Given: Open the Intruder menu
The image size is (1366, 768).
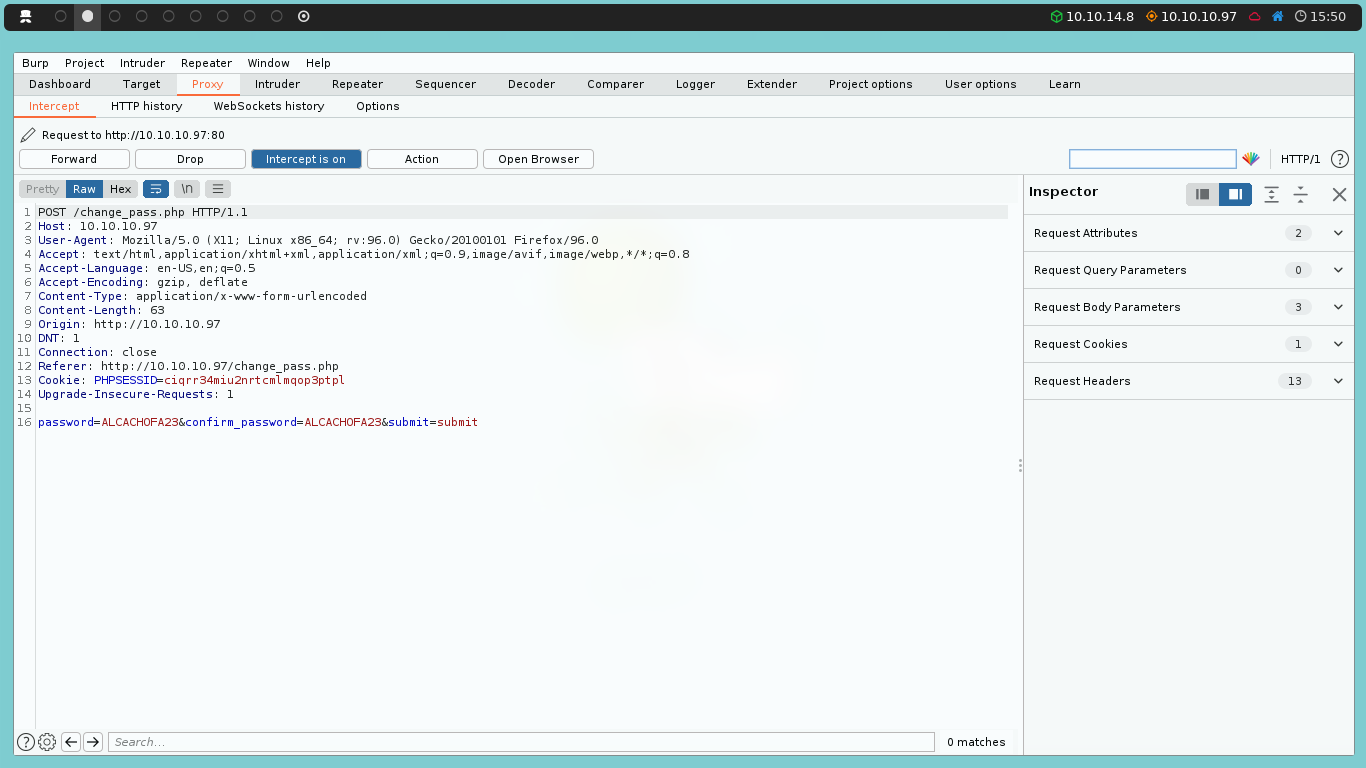Looking at the screenshot, I should [x=142, y=63].
